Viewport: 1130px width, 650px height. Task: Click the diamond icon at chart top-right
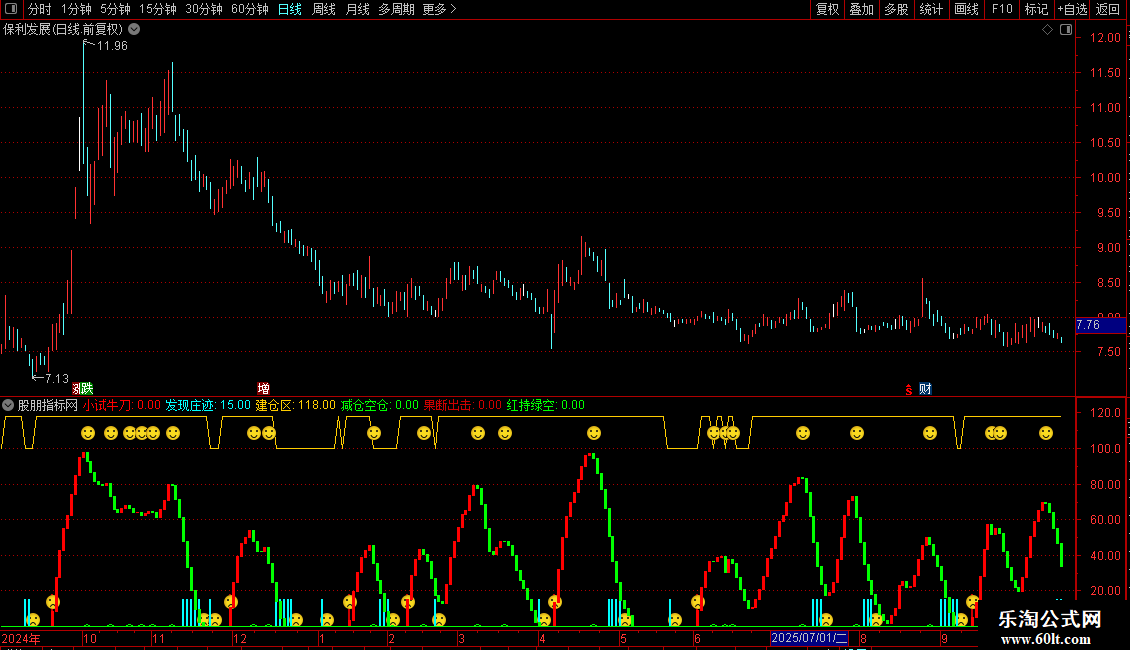(x=1048, y=29)
